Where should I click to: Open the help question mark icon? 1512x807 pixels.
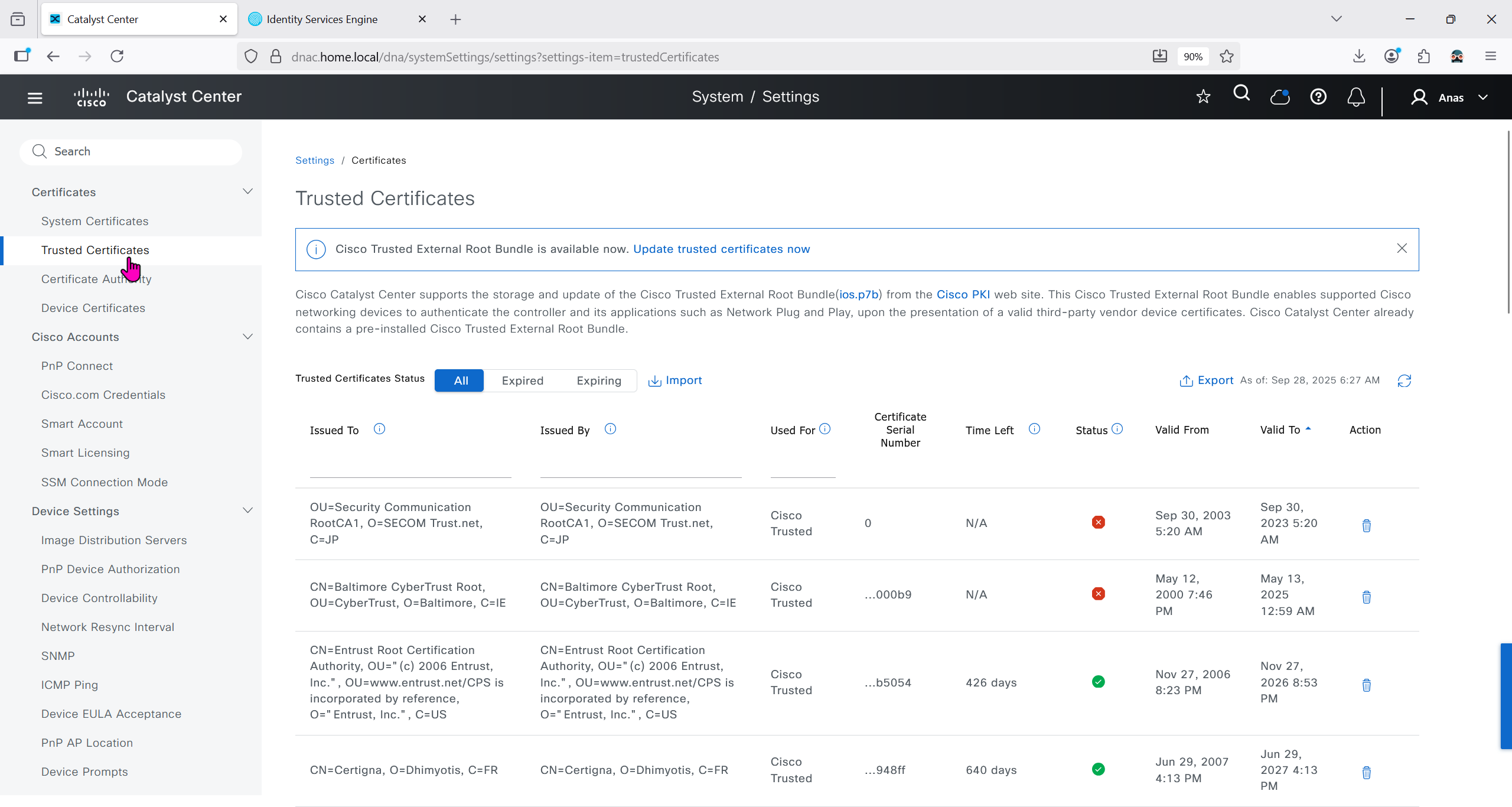click(1318, 97)
